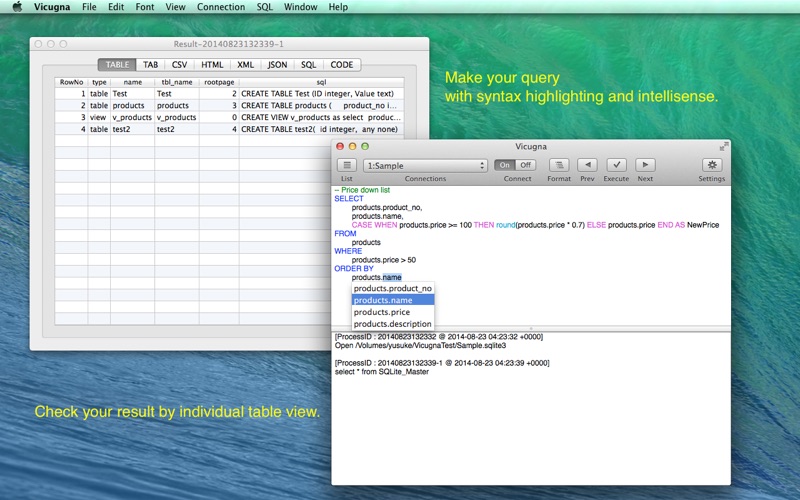This screenshot has width=800, height=500.
Task: Click the split divider handle above log pane
Action: coord(531,329)
